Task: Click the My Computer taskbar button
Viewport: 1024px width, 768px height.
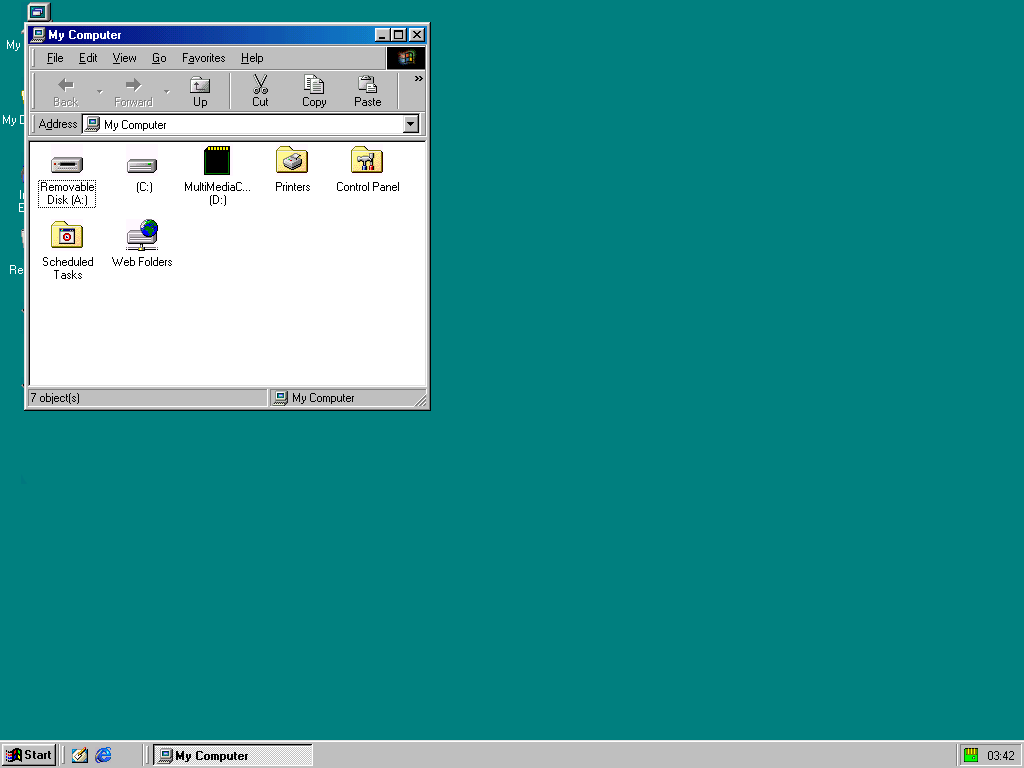Action: click(x=232, y=755)
